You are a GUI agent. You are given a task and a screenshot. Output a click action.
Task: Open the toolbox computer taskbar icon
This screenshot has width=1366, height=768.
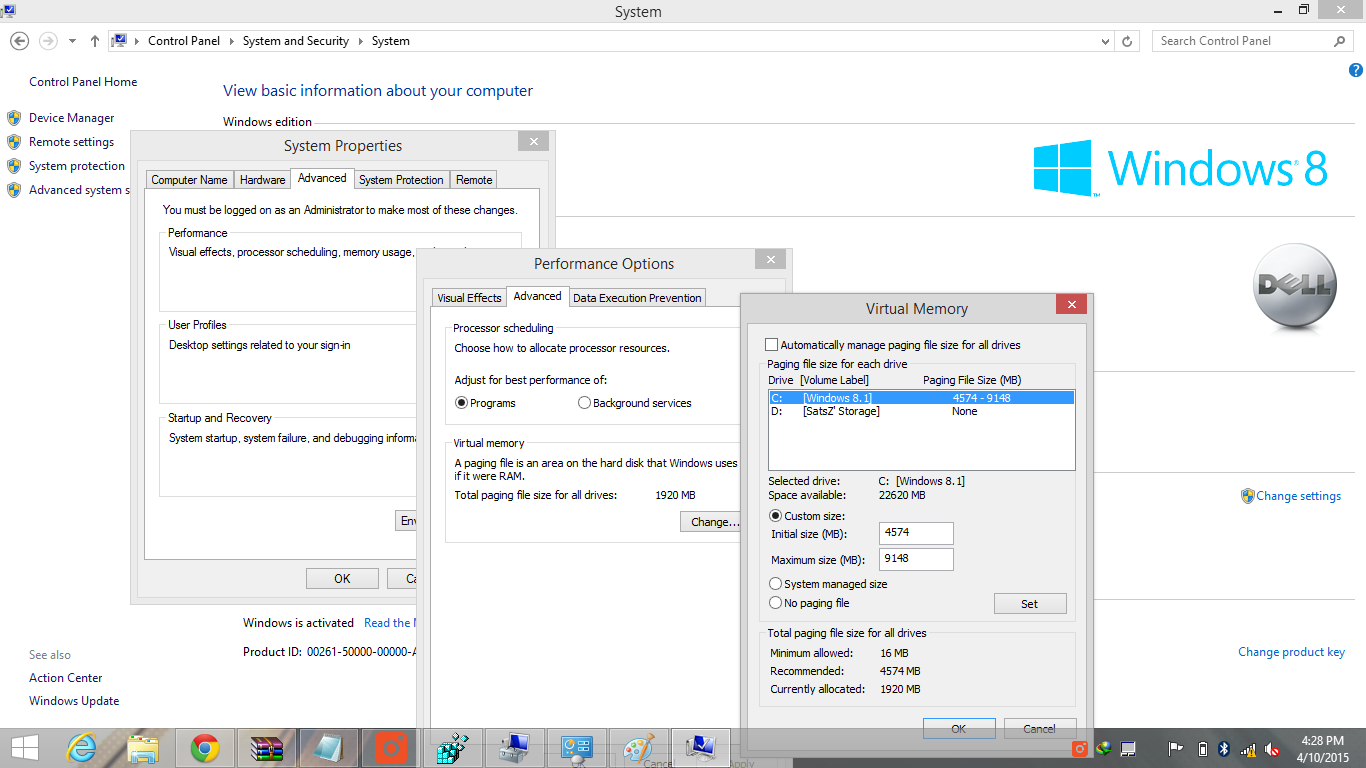pyautogui.click(x=515, y=748)
